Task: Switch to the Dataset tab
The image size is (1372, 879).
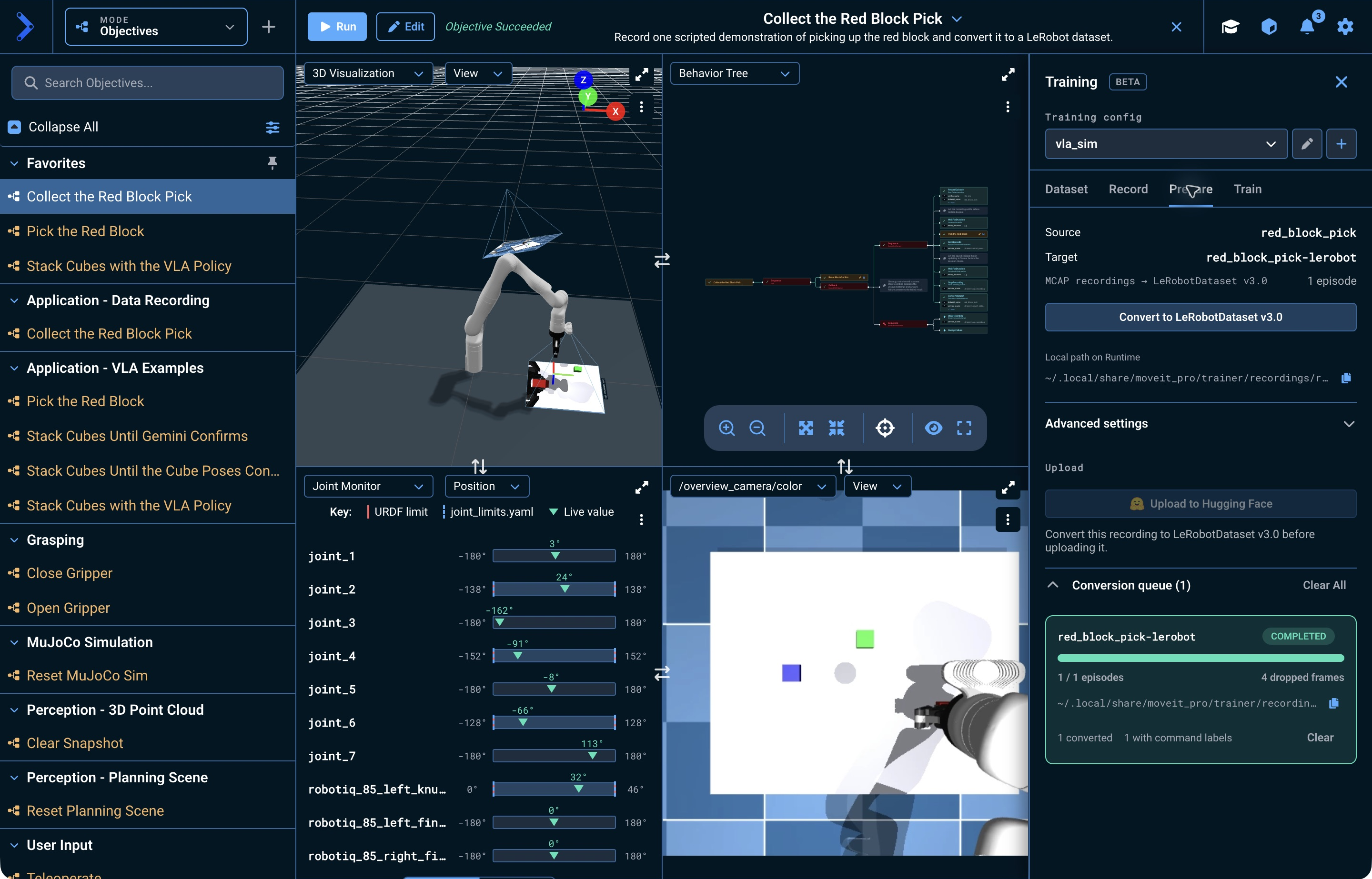Action: [x=1066, y=189]
